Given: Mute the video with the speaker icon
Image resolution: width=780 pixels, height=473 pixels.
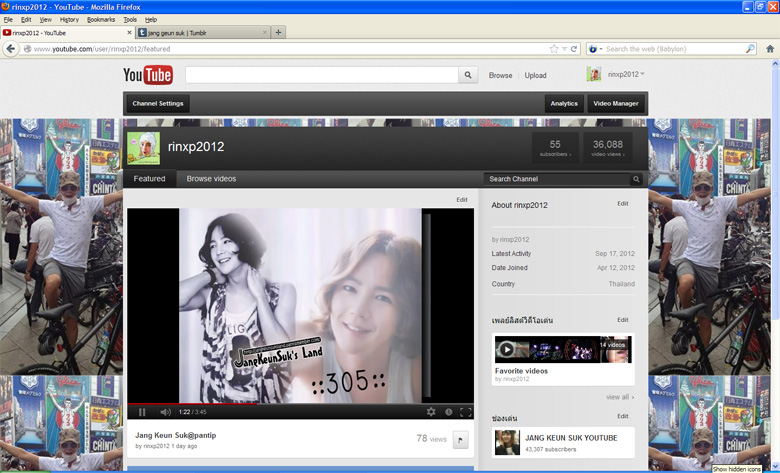Looking at the screenshot, I should [166, 412].
